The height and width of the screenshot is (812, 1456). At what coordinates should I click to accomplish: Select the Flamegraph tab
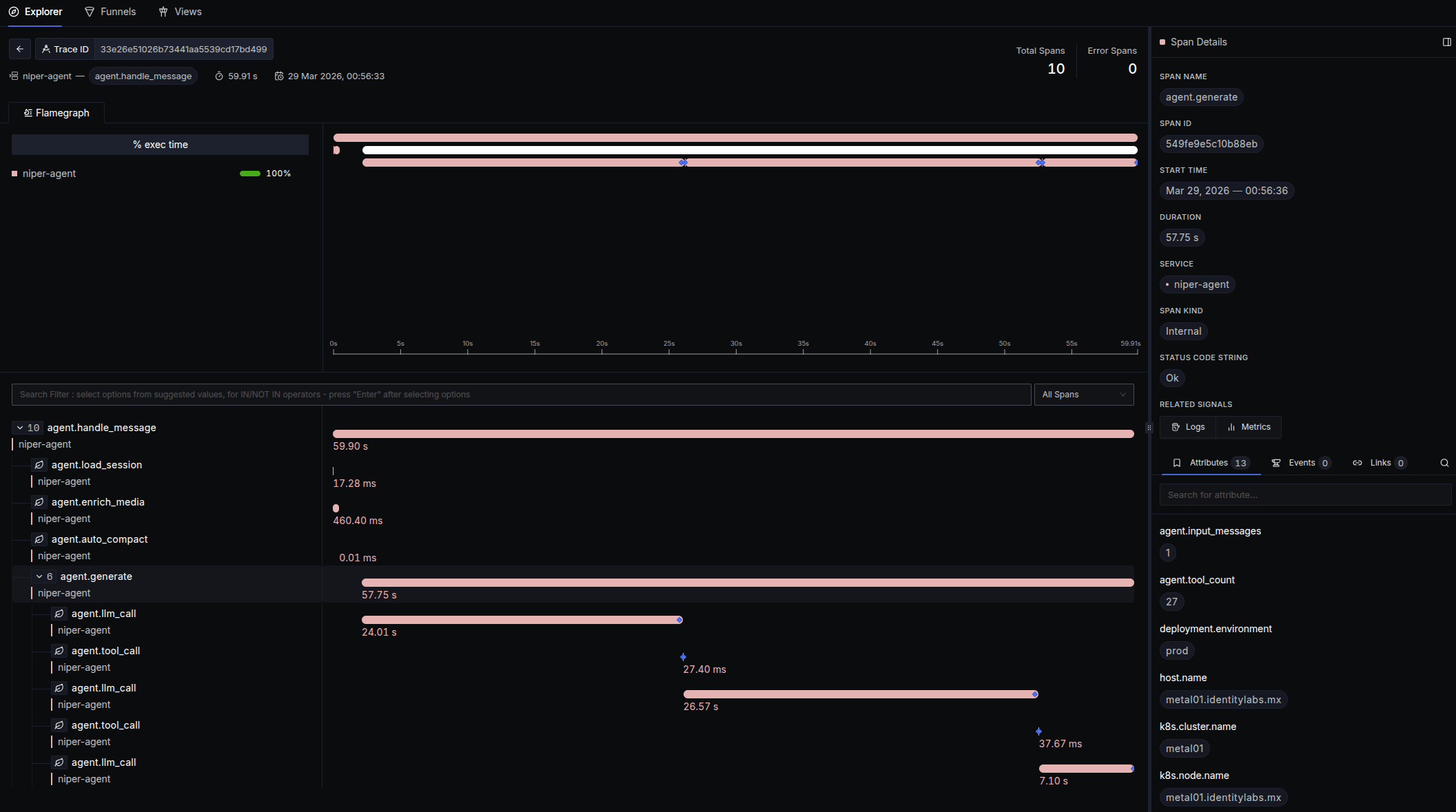tap(57, 113)
